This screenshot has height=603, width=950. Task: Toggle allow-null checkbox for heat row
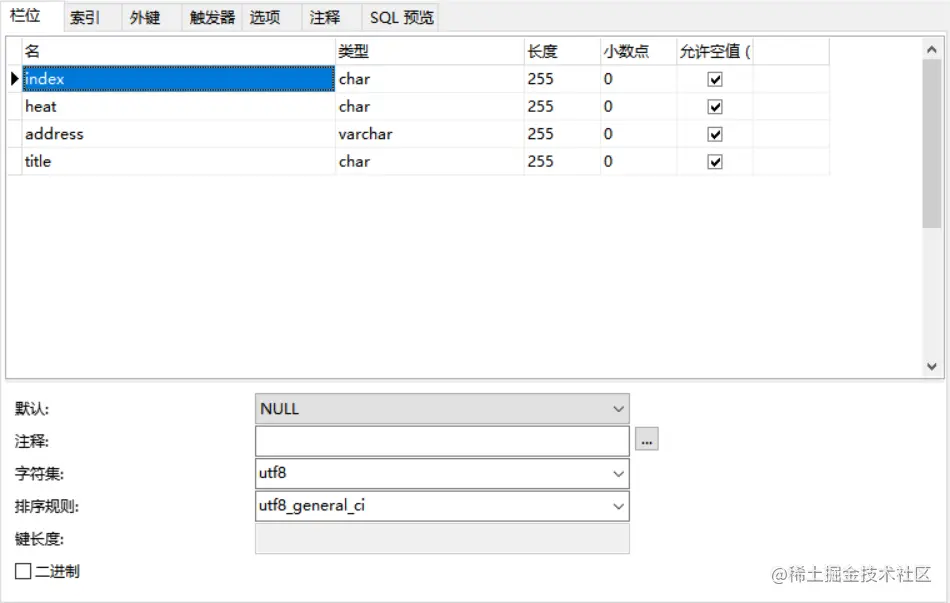click(x=715, y=107)
